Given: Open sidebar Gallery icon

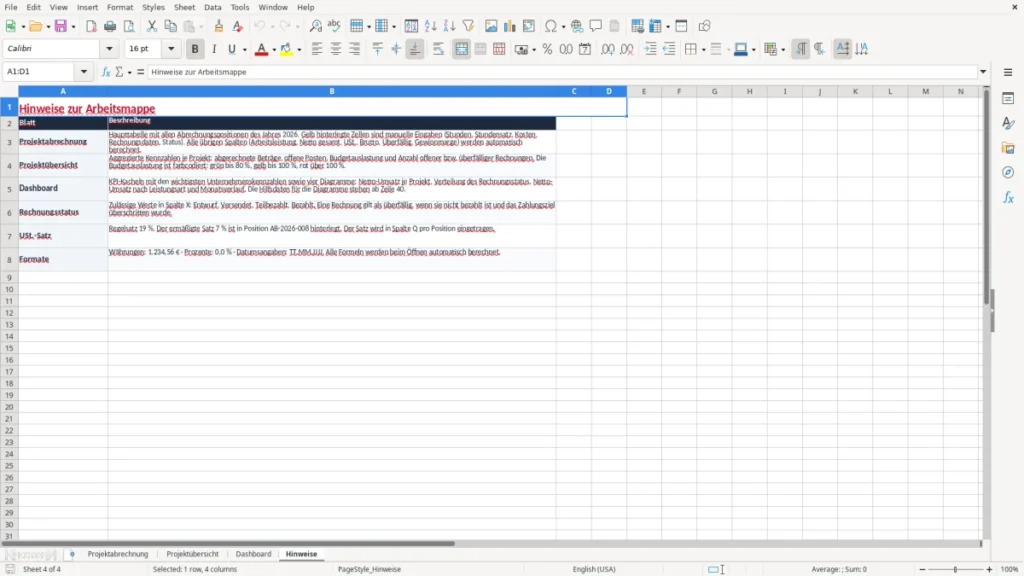Looking at the screenshot, I should coord(1008,148).
